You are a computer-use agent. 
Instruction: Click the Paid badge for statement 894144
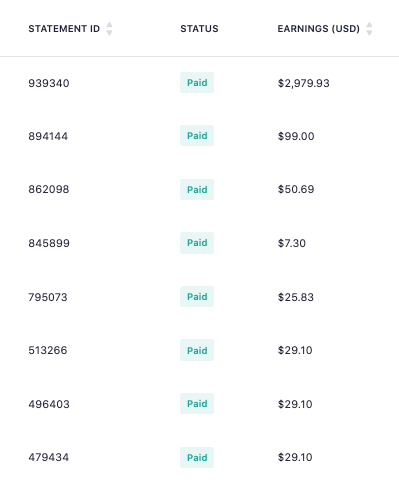[197, 135]
